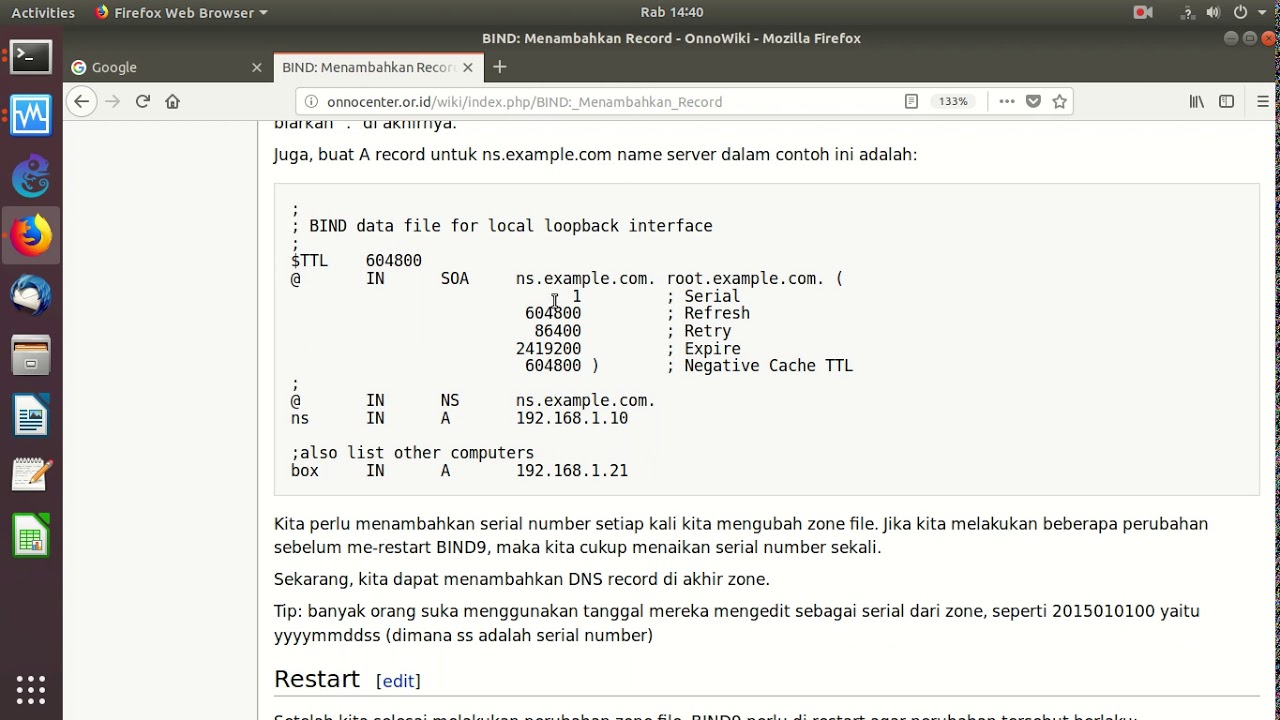Click the ; Negative Cache TTL comment
Image resolution: width=1280 pixels, height=720 pixels.
pos(760,366)
